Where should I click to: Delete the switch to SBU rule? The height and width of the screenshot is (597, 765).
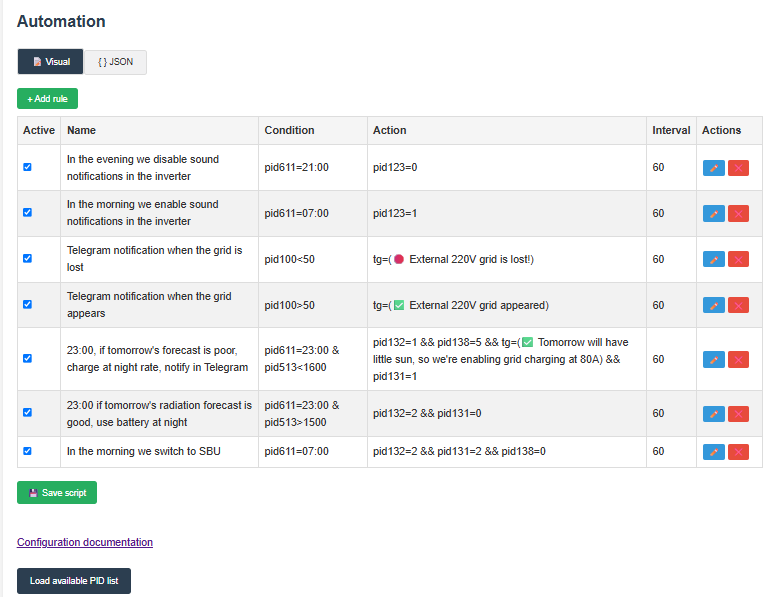pyautogui.click(x=738, y=452)
